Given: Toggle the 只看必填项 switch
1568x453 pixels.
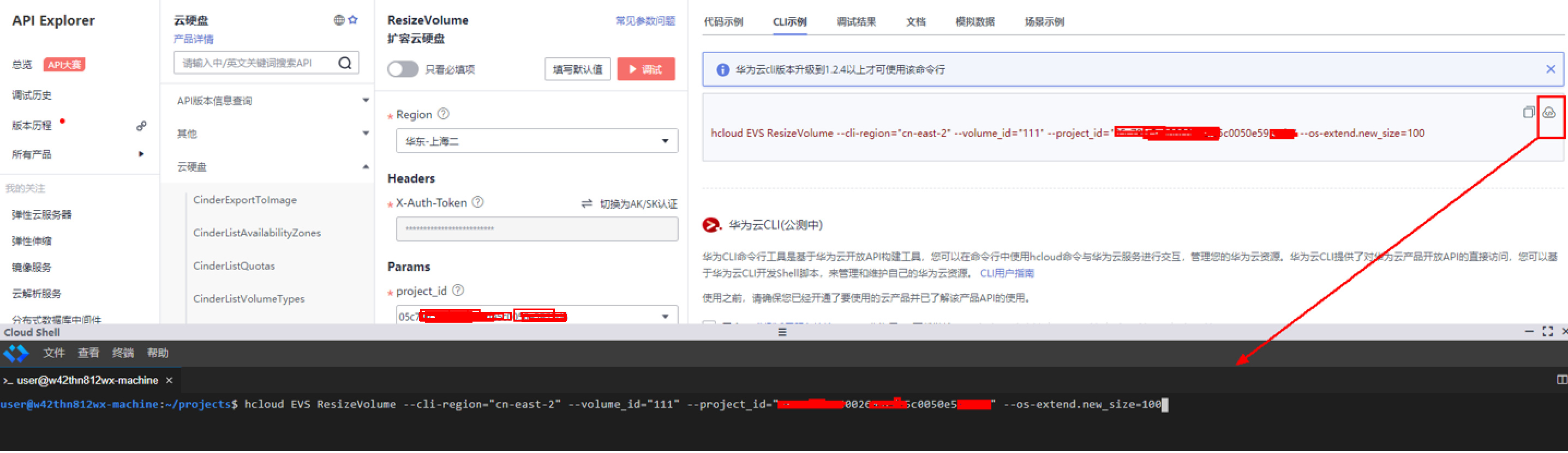Looking at the screenshot, I should 403,69.
